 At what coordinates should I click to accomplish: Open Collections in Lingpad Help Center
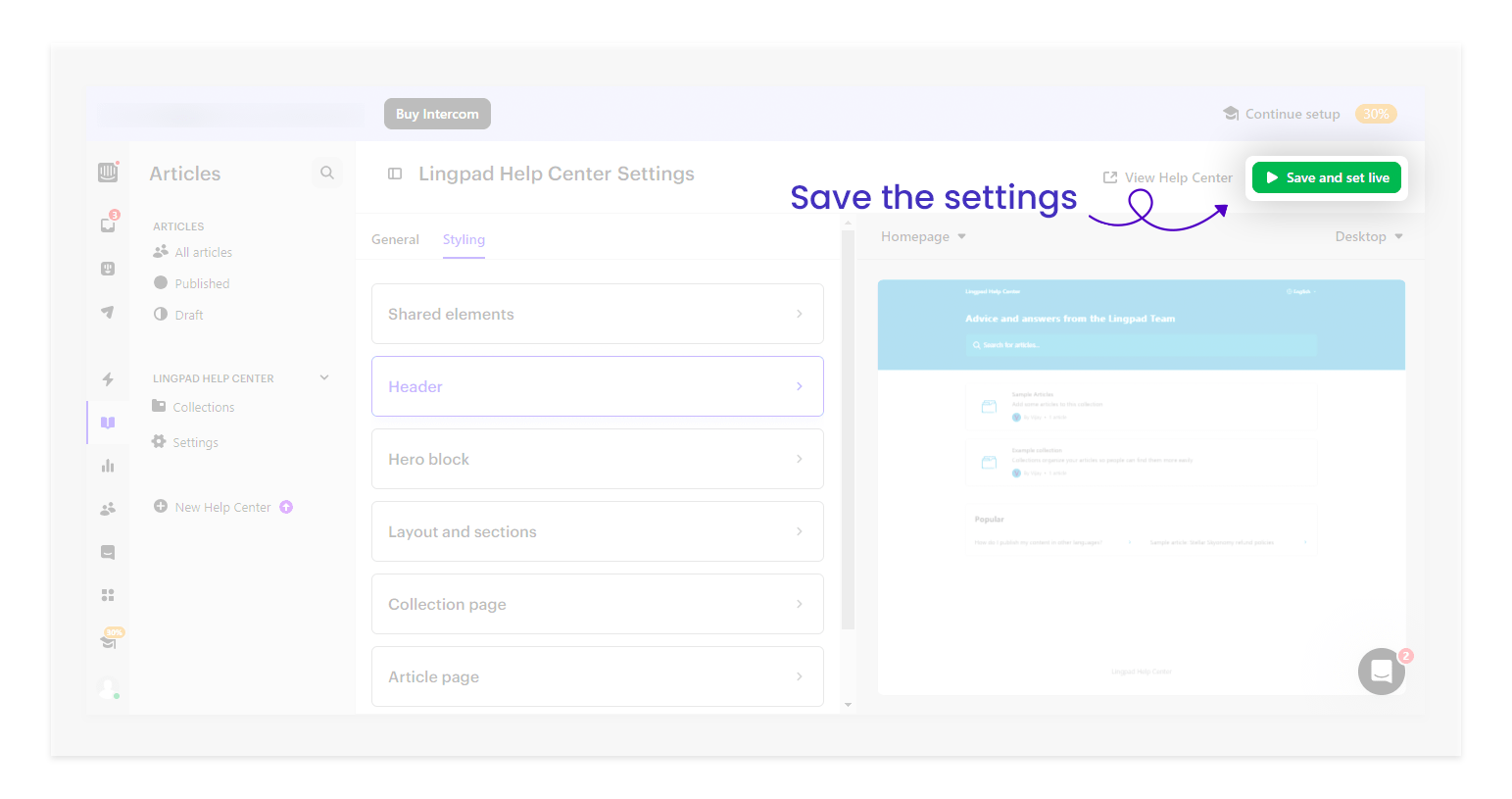click(x=204, y=407)
